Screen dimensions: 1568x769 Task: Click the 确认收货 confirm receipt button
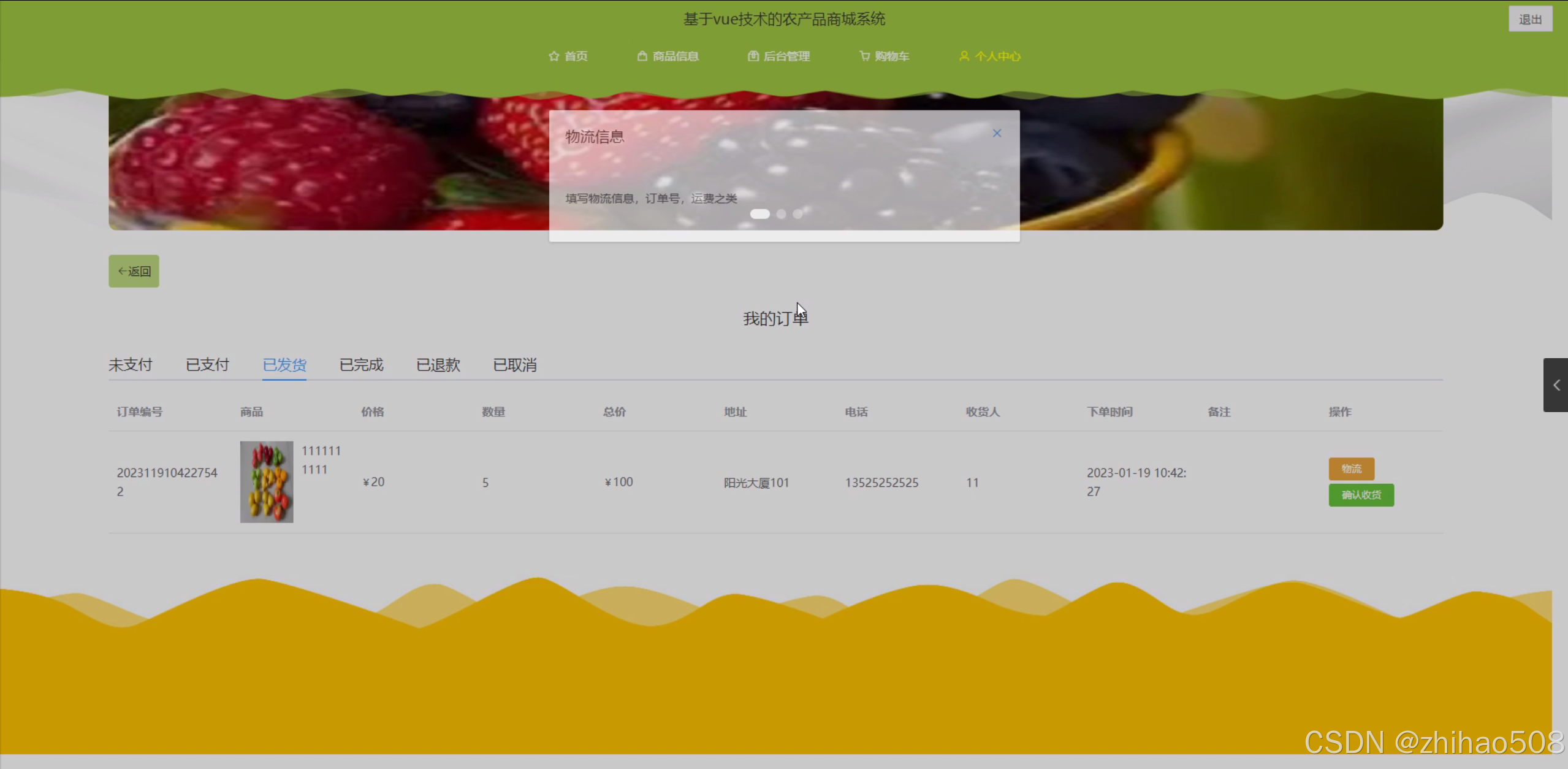1360,495
